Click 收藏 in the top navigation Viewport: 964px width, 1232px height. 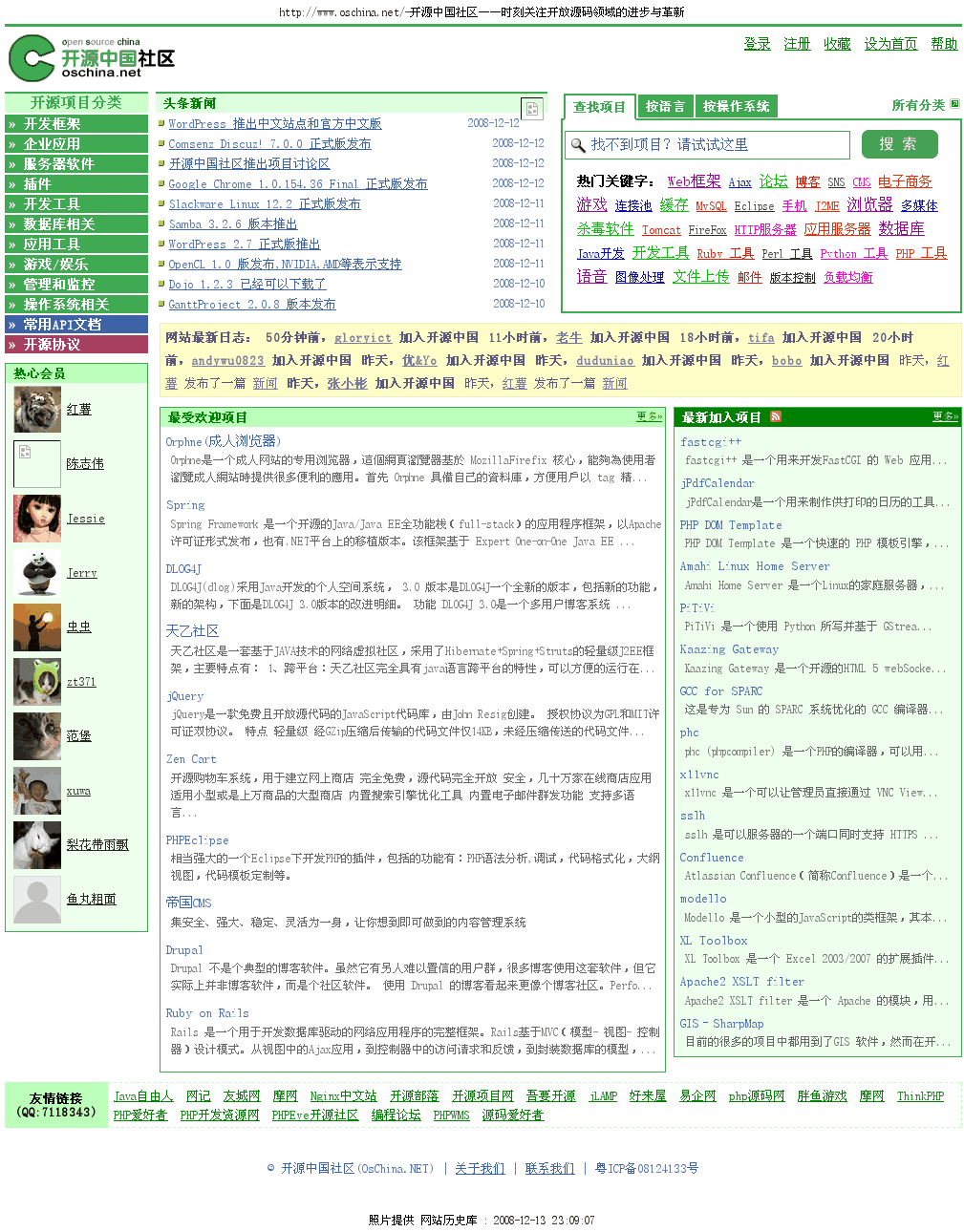[837, 44]
